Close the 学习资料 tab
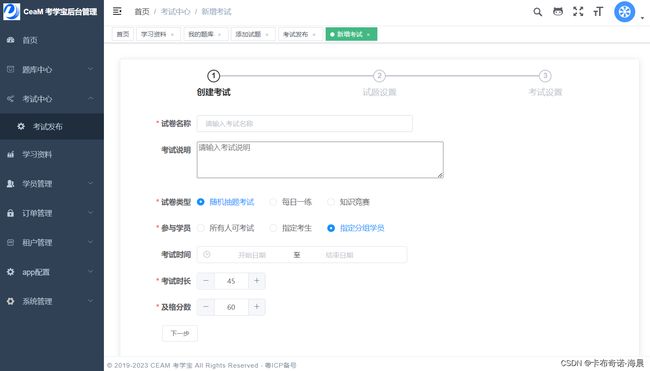 click(172, 34)
